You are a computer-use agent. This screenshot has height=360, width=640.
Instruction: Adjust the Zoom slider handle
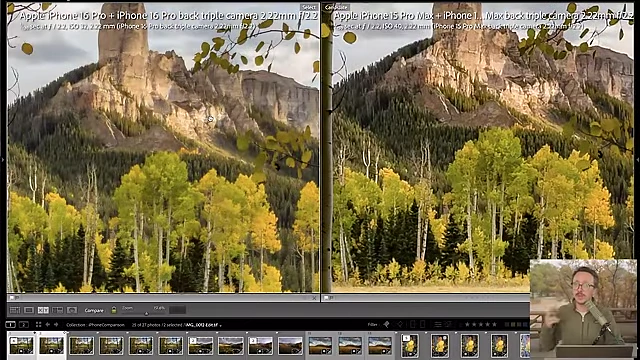click(146, 313)
